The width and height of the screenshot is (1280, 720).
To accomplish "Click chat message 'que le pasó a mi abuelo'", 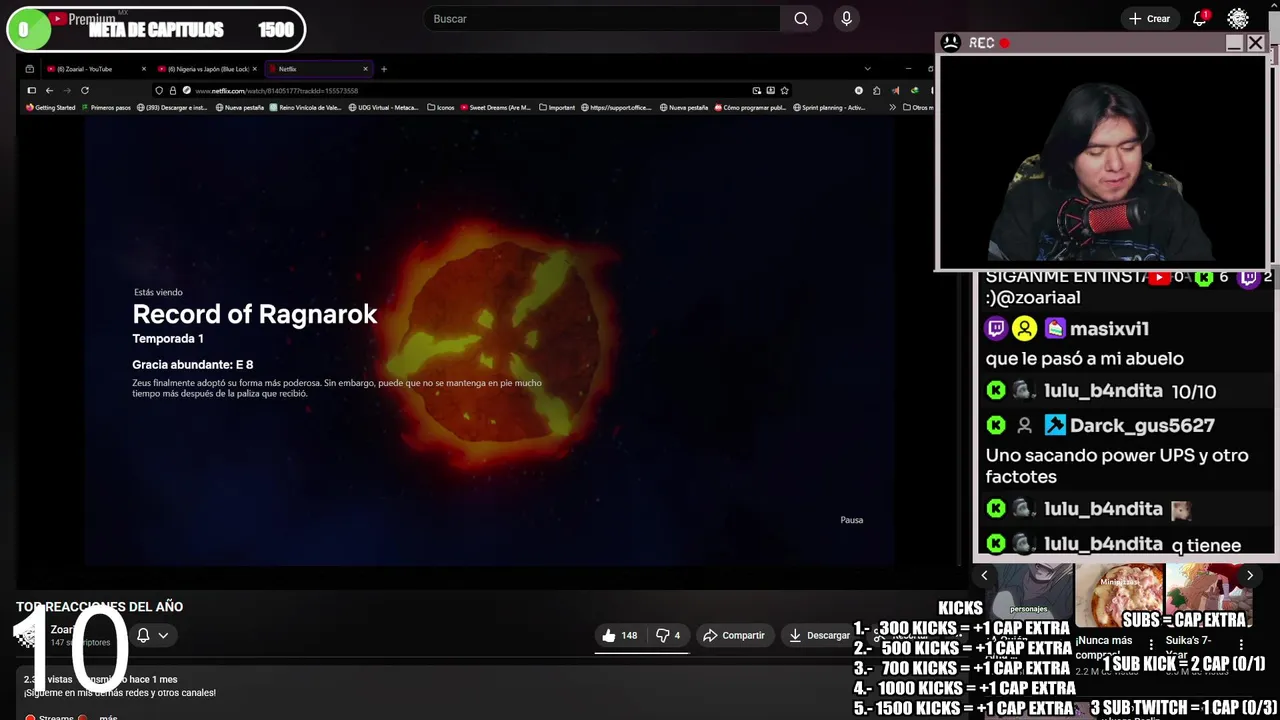I will tap(1085, 359).
